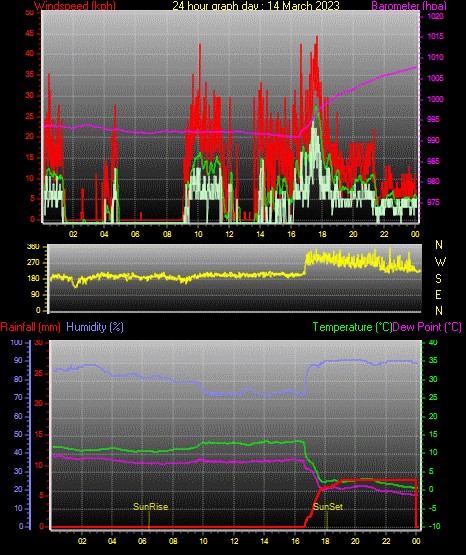Click the Windspeed (kph) axis title
Screen dimensions: 466x555
(x=75, y=6)
